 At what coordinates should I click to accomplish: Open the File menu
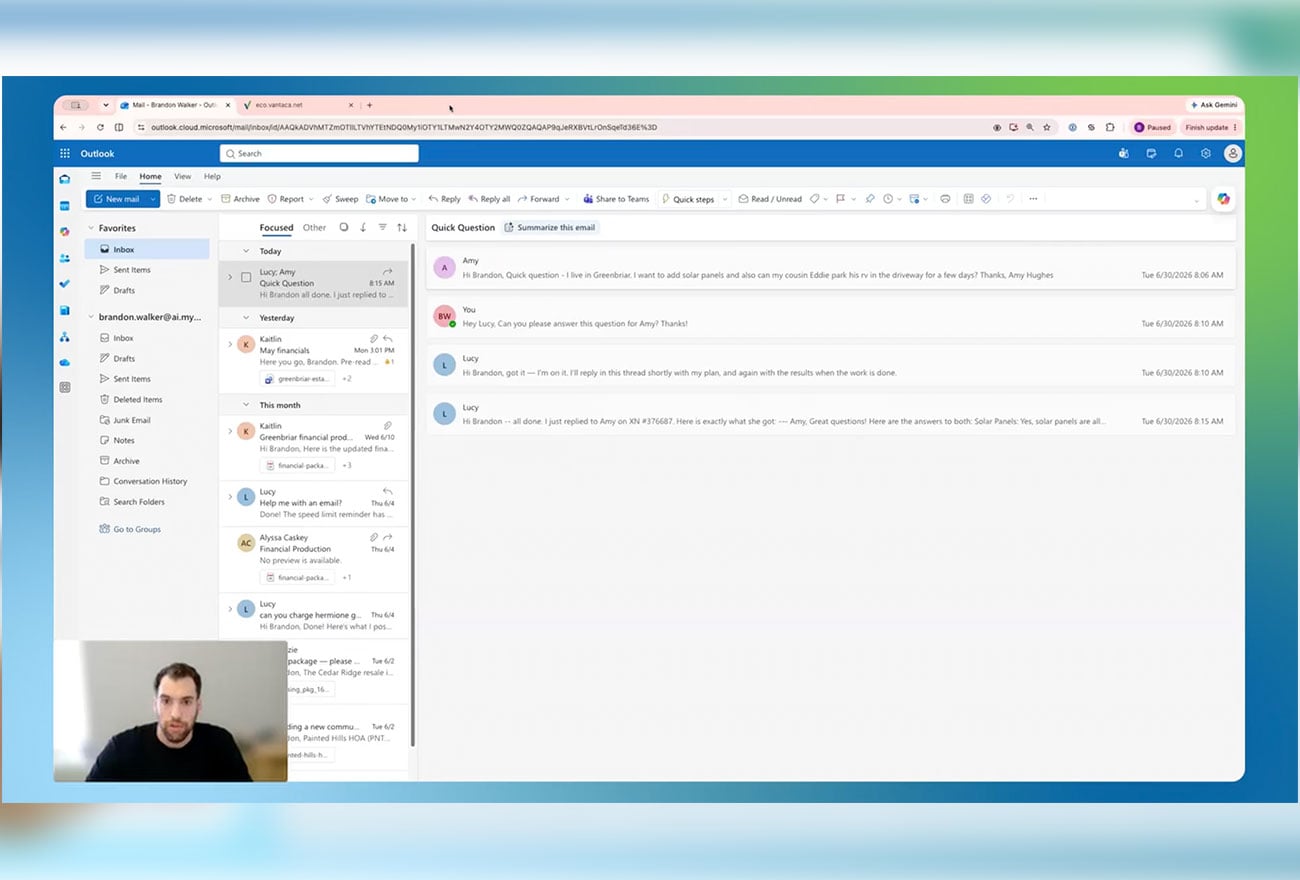tap(121, 176)
